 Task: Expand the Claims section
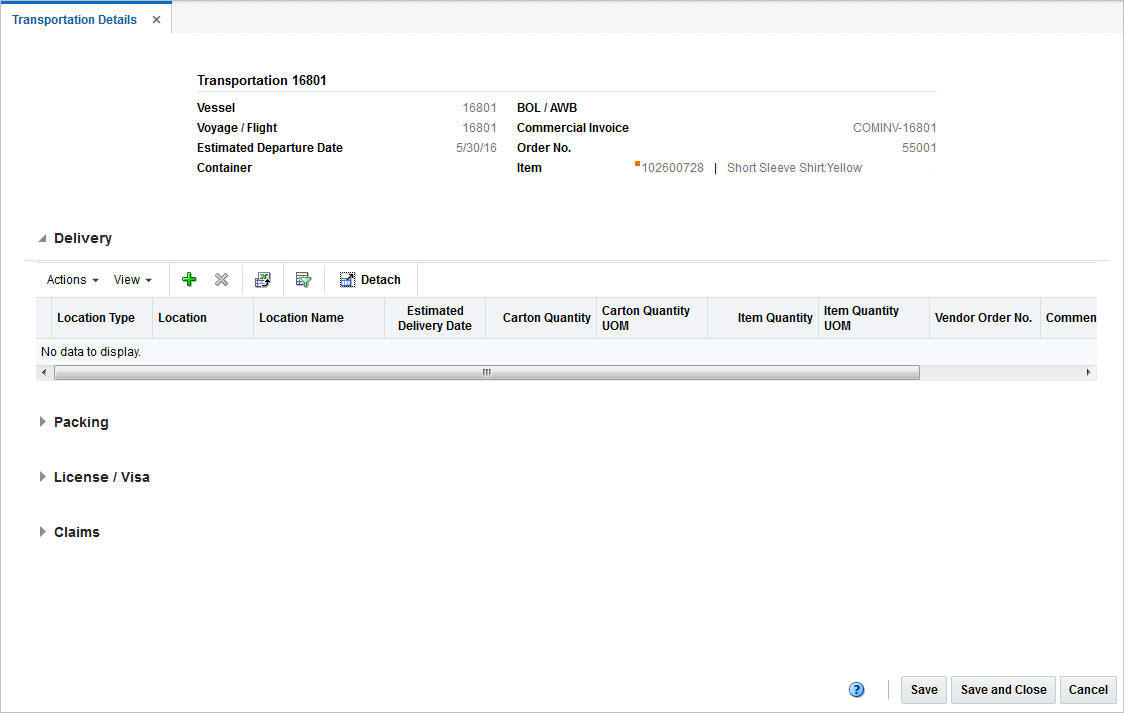(x=42, y=532)
